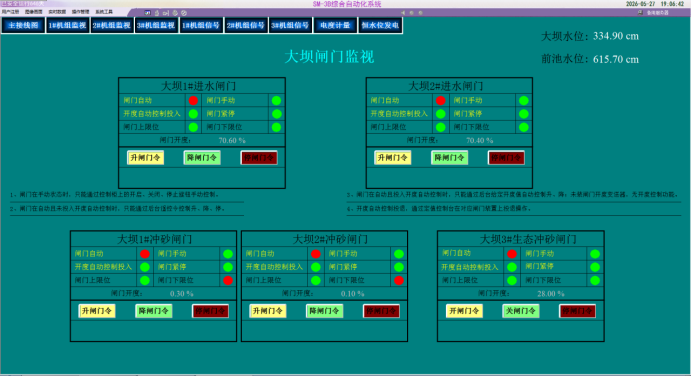Open the 实时数据 menu

click(x=57, y=12)
